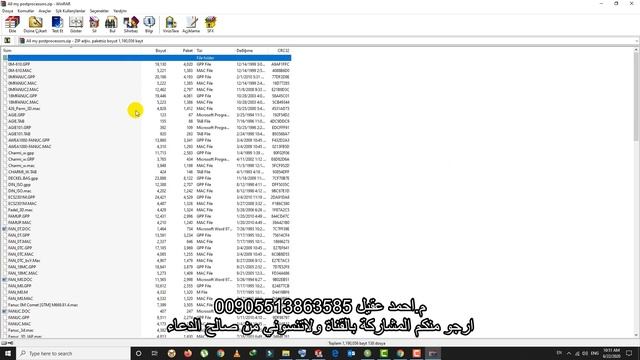This screenshot has height=360, width=640.
Task: Launch the Sihirbaz wizard icon
Action: point(131,24)
